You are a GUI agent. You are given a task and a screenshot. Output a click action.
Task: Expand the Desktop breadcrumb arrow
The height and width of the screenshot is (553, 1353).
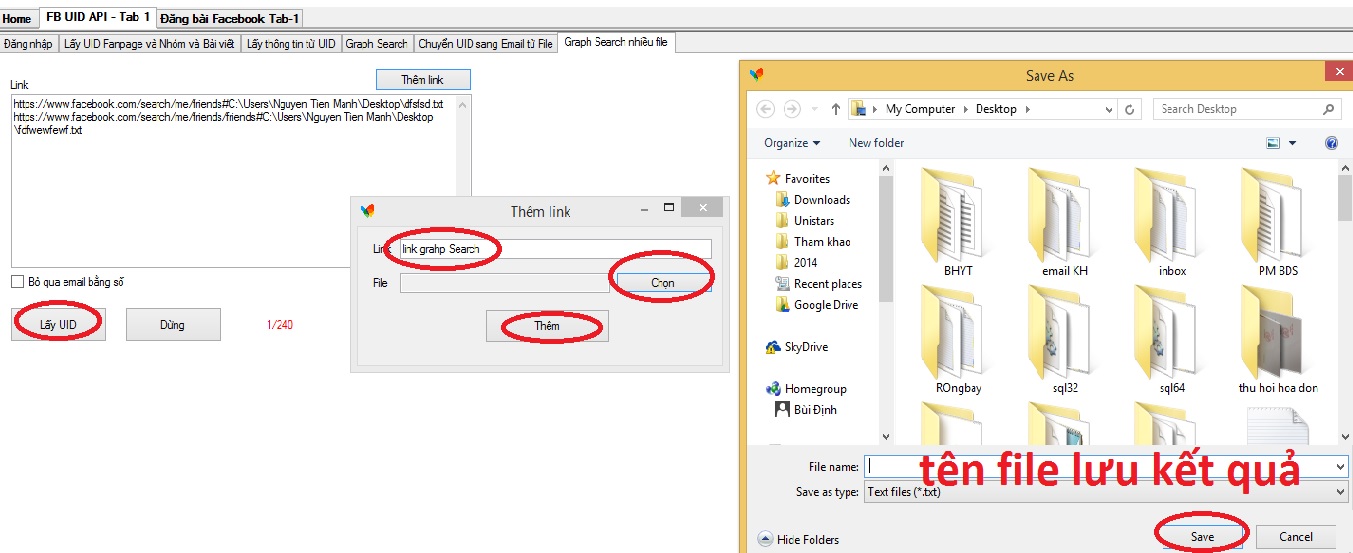(1027, 109)
